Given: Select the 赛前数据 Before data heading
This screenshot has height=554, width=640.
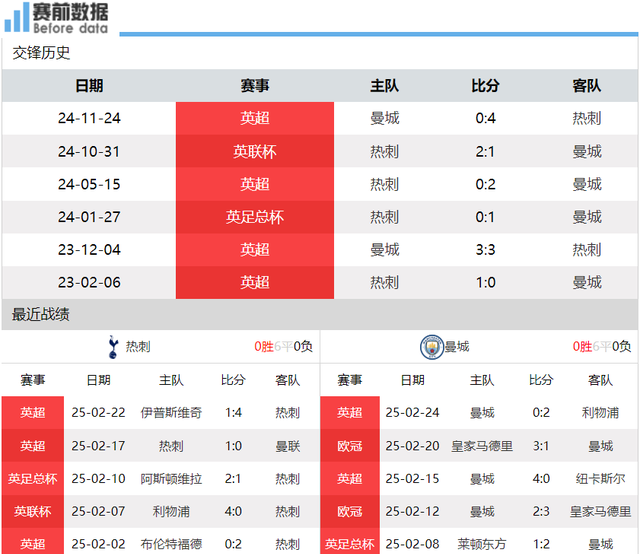Looking at the screenshot, I should point(70,18).
